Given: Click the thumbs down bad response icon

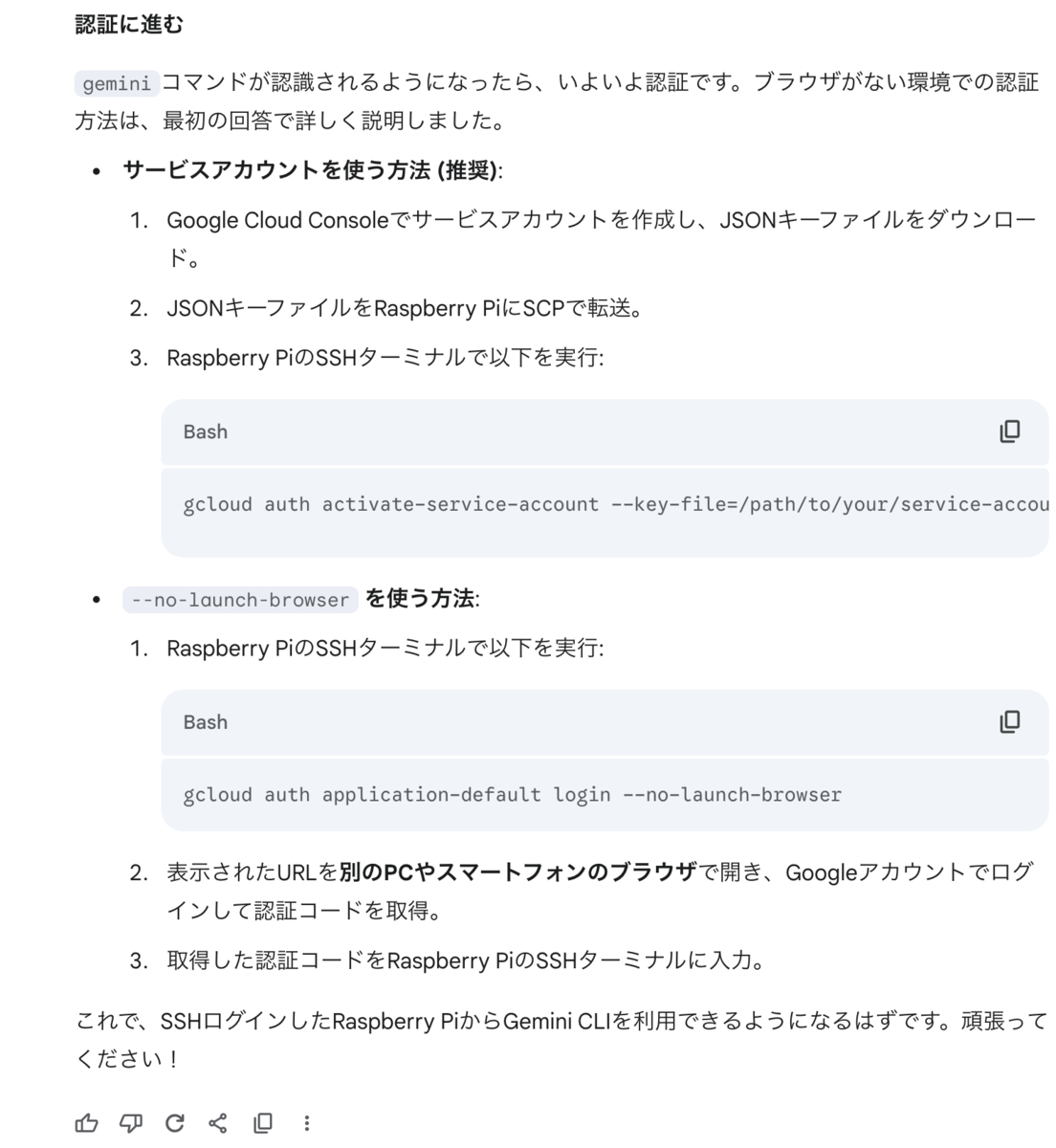Looking at the screenshot, I should point(131,1123).
